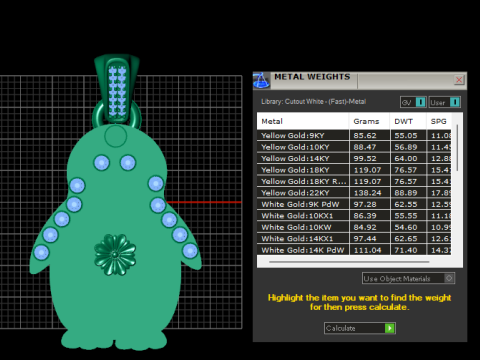Click the Calculate button
Image resolution: width=480 pixels, height=360 pixels.
pos(360,328)
